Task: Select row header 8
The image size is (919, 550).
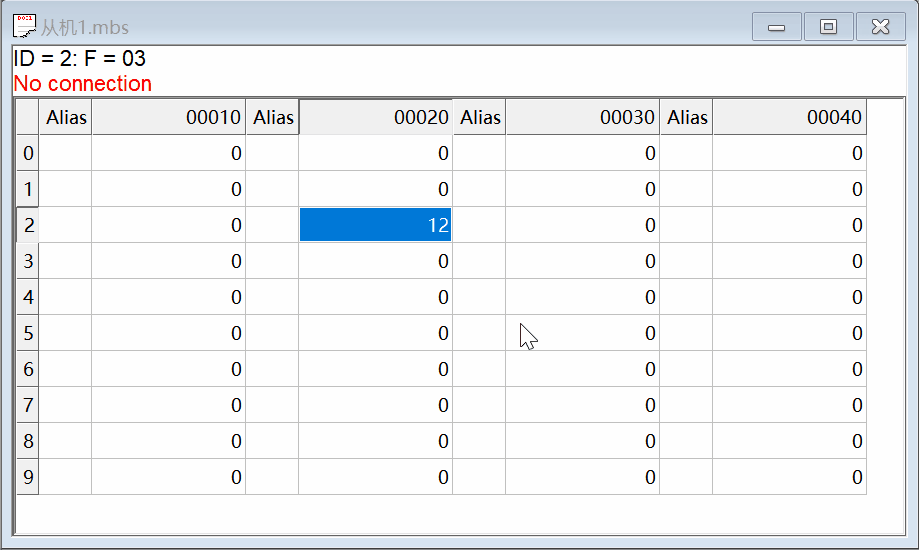Action: [x=28, y=441]
